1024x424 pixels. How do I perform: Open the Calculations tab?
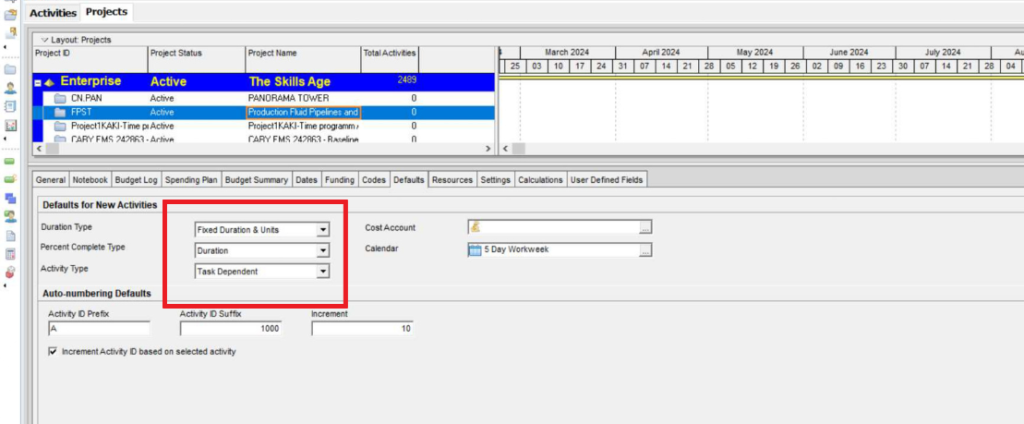(541, 180)
